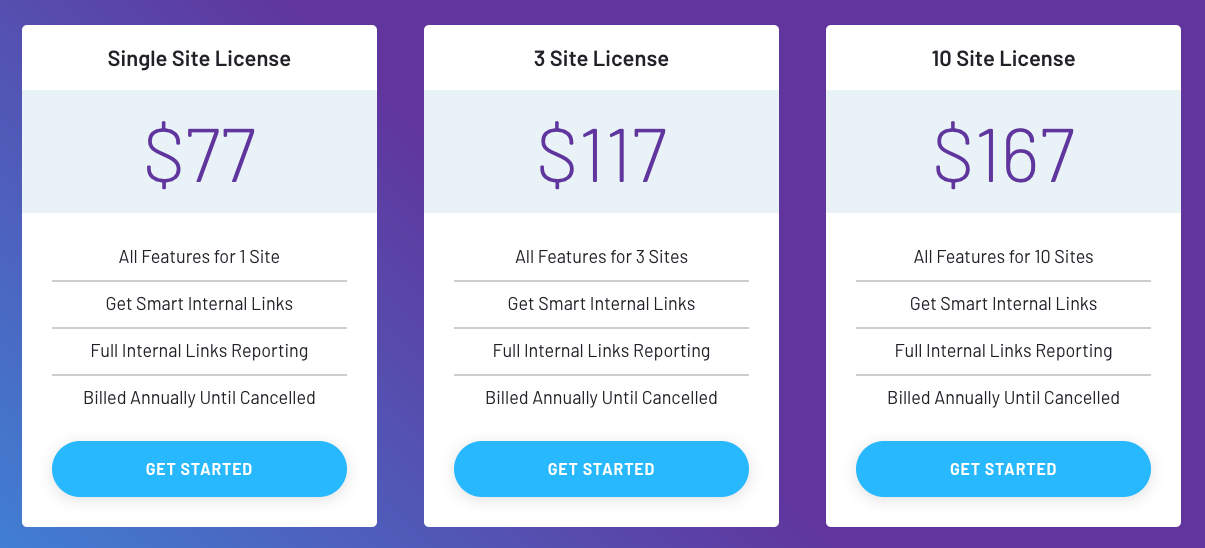Click the $77 price
Image resolution: width=1205 pixels, height=548 pixels.
click(201, 154)
